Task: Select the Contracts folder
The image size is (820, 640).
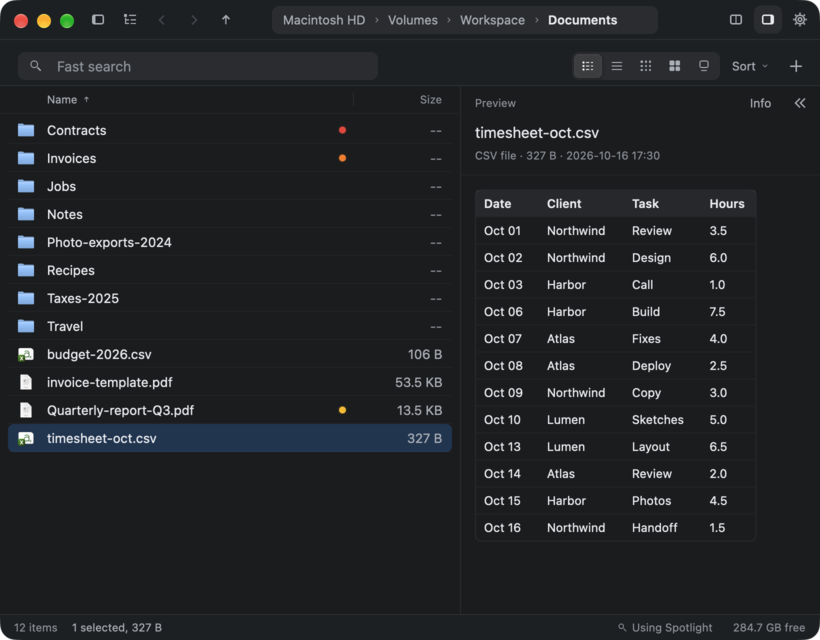Action: (x=230, y=130)
